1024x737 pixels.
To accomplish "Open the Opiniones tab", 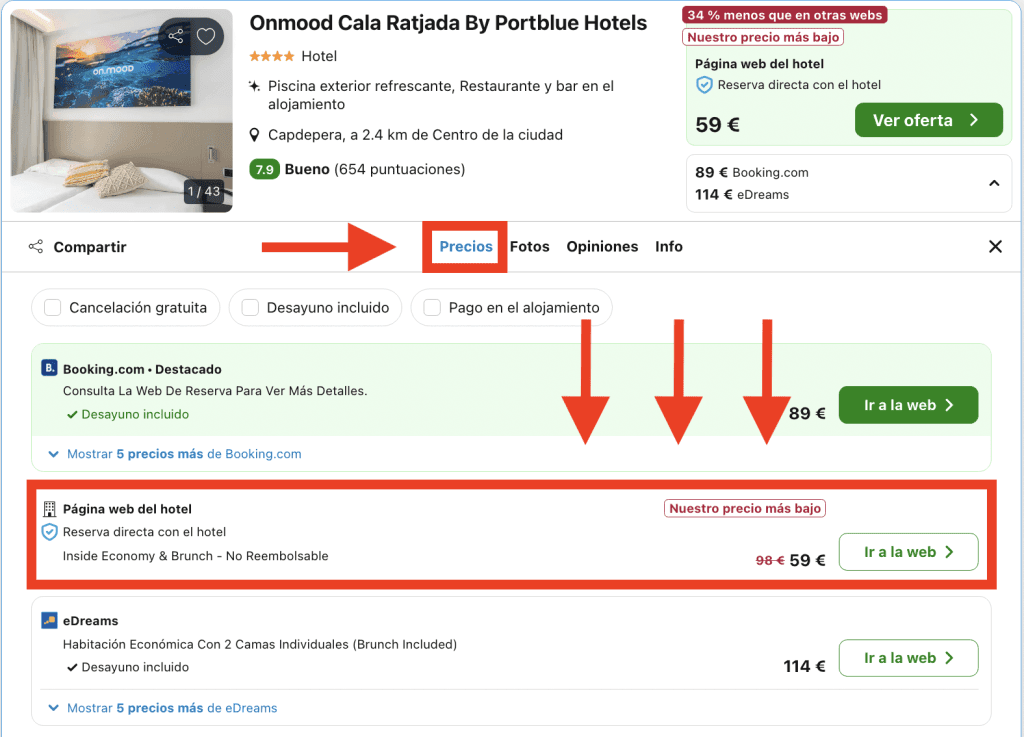I will 602,247.
